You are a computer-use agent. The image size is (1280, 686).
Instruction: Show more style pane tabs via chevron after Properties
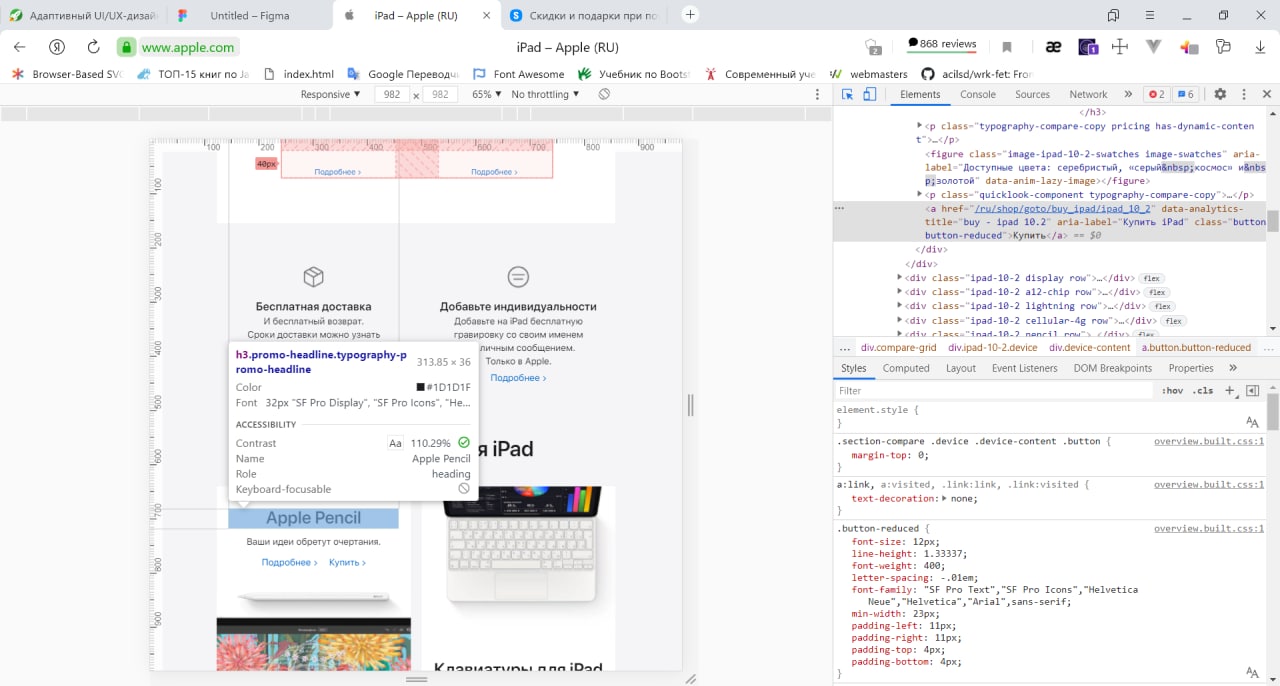coord(1233,368)
